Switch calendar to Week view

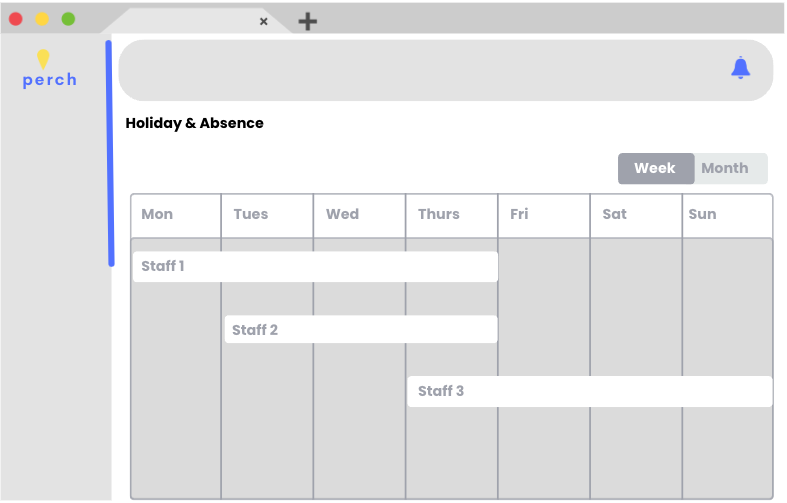(655, 168)
